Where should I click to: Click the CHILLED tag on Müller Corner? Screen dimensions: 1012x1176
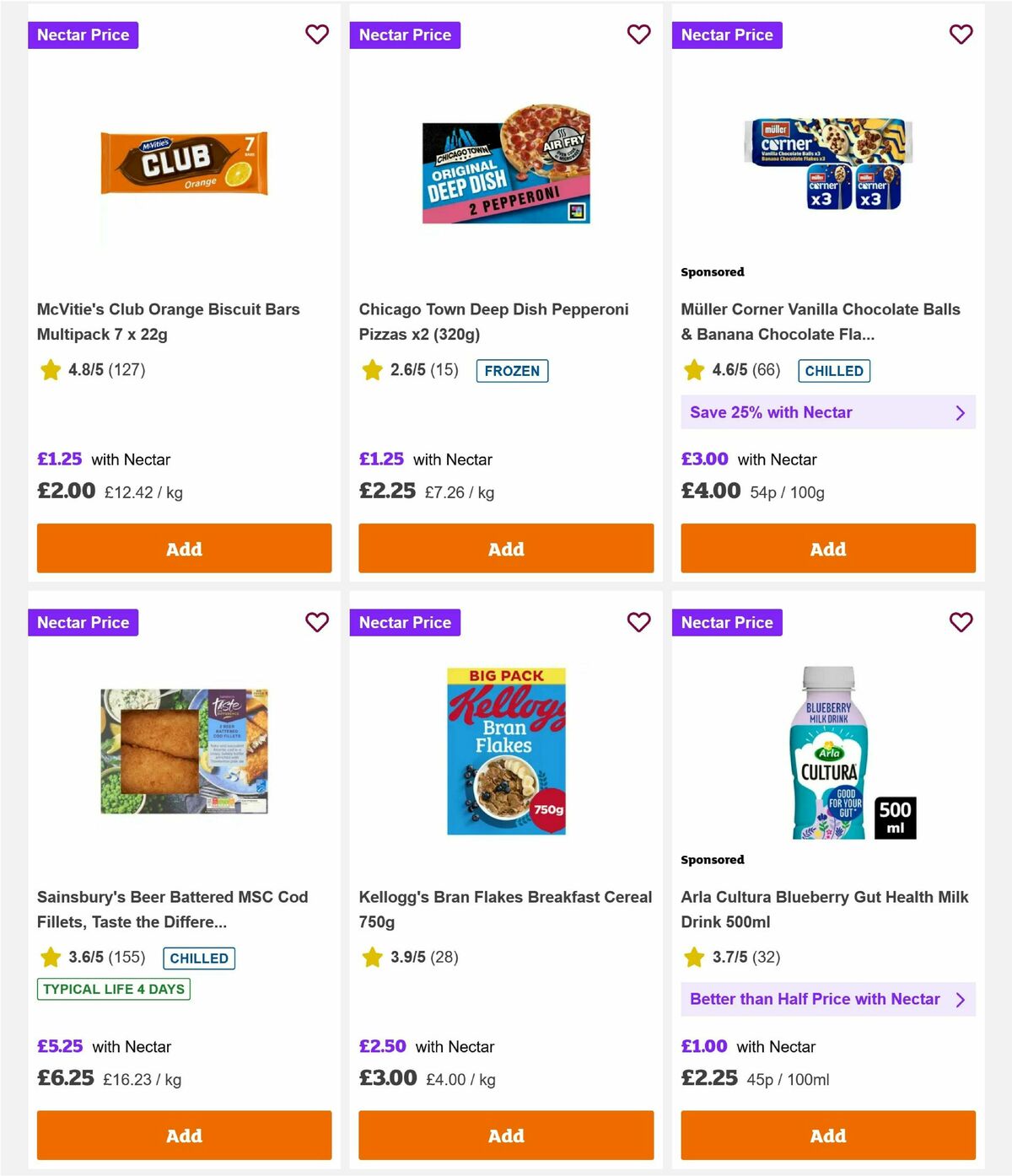click(833, 370)
